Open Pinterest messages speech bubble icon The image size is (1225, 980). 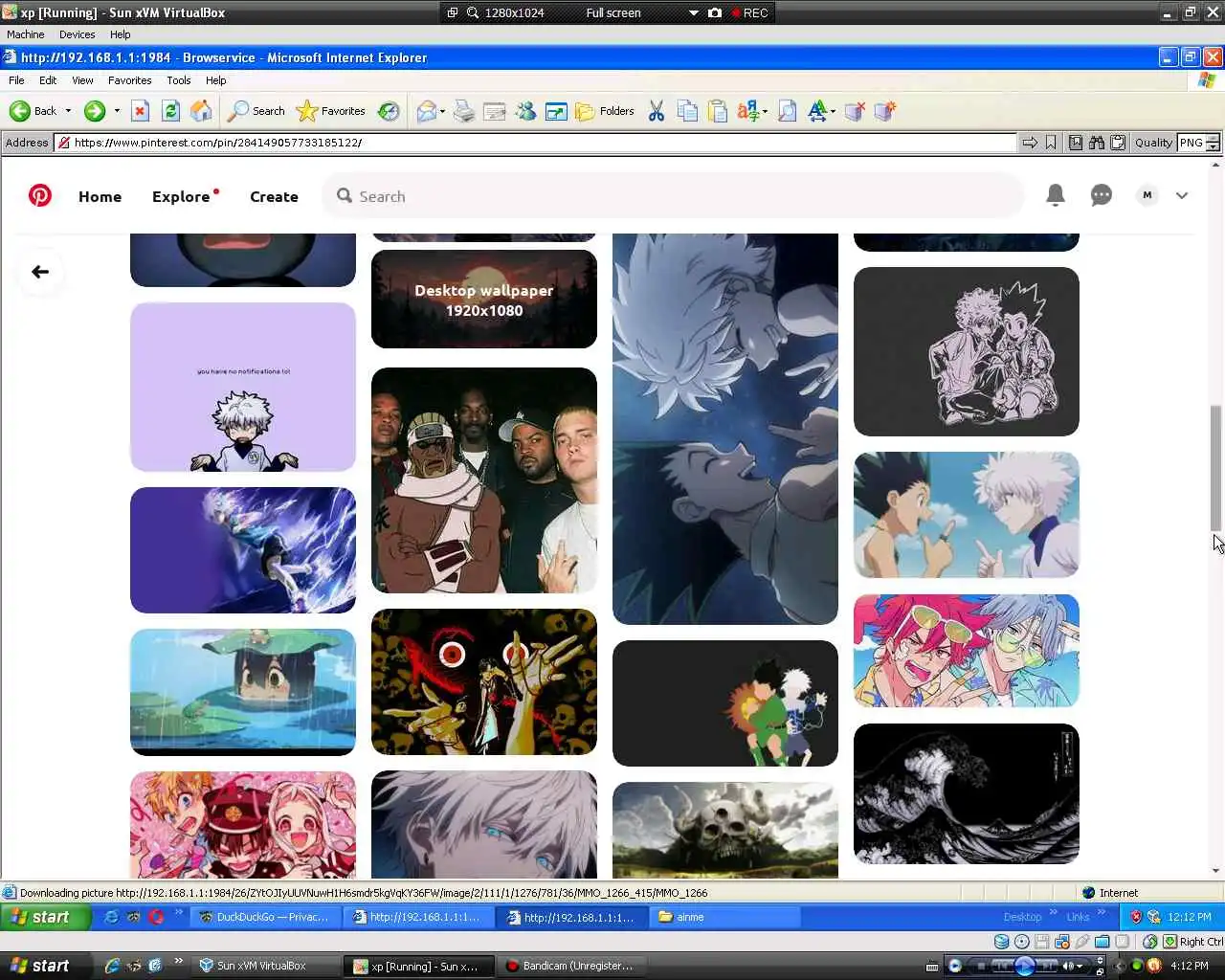(x=1102, y=195)
